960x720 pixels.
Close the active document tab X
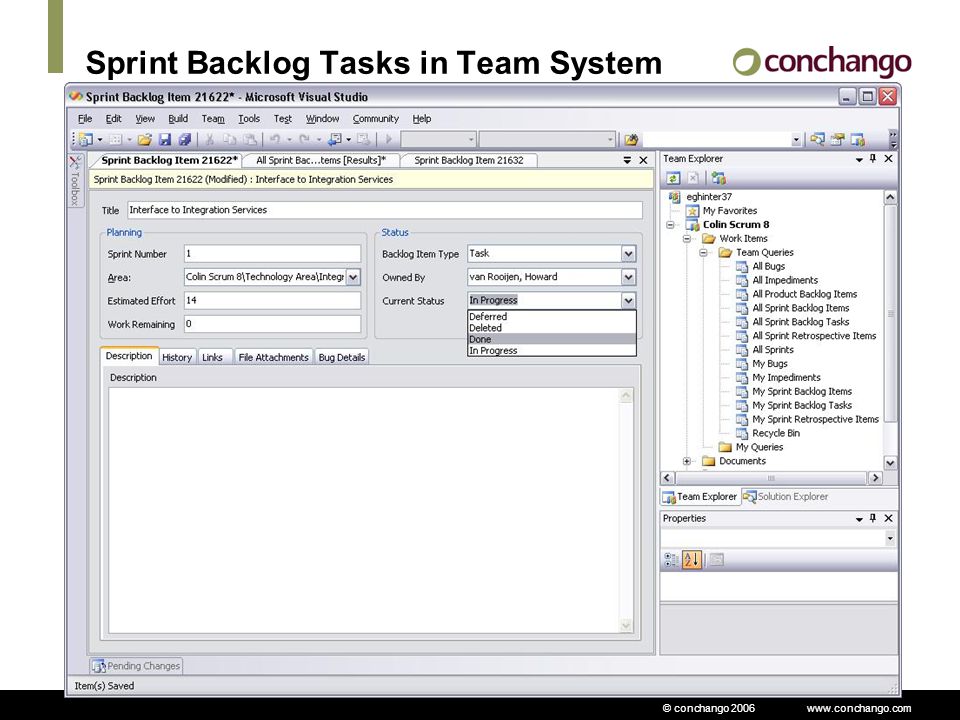click(x=643, y=160)
